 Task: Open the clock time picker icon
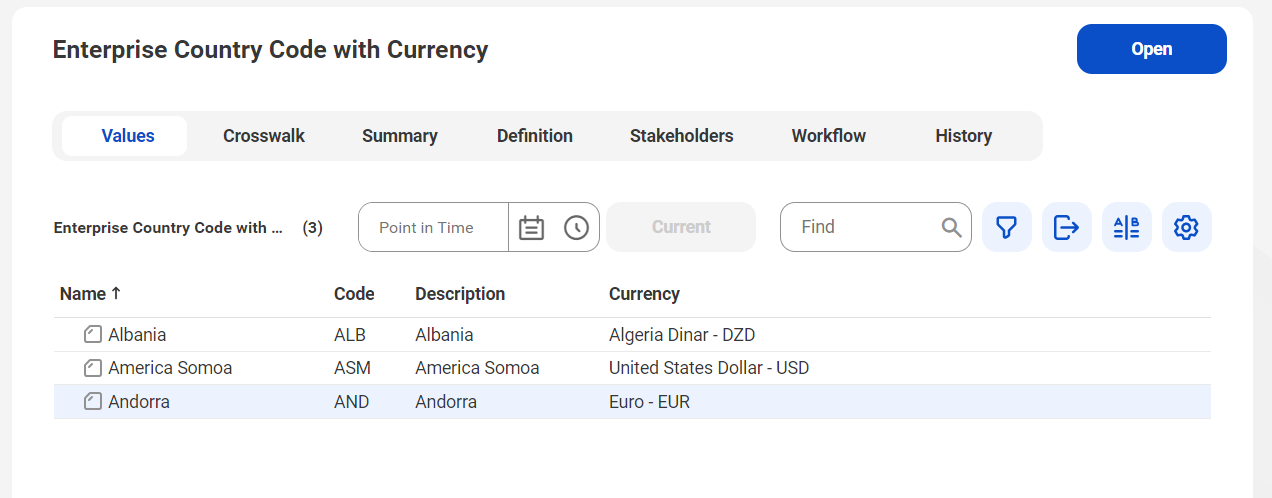tap(576, 228)
